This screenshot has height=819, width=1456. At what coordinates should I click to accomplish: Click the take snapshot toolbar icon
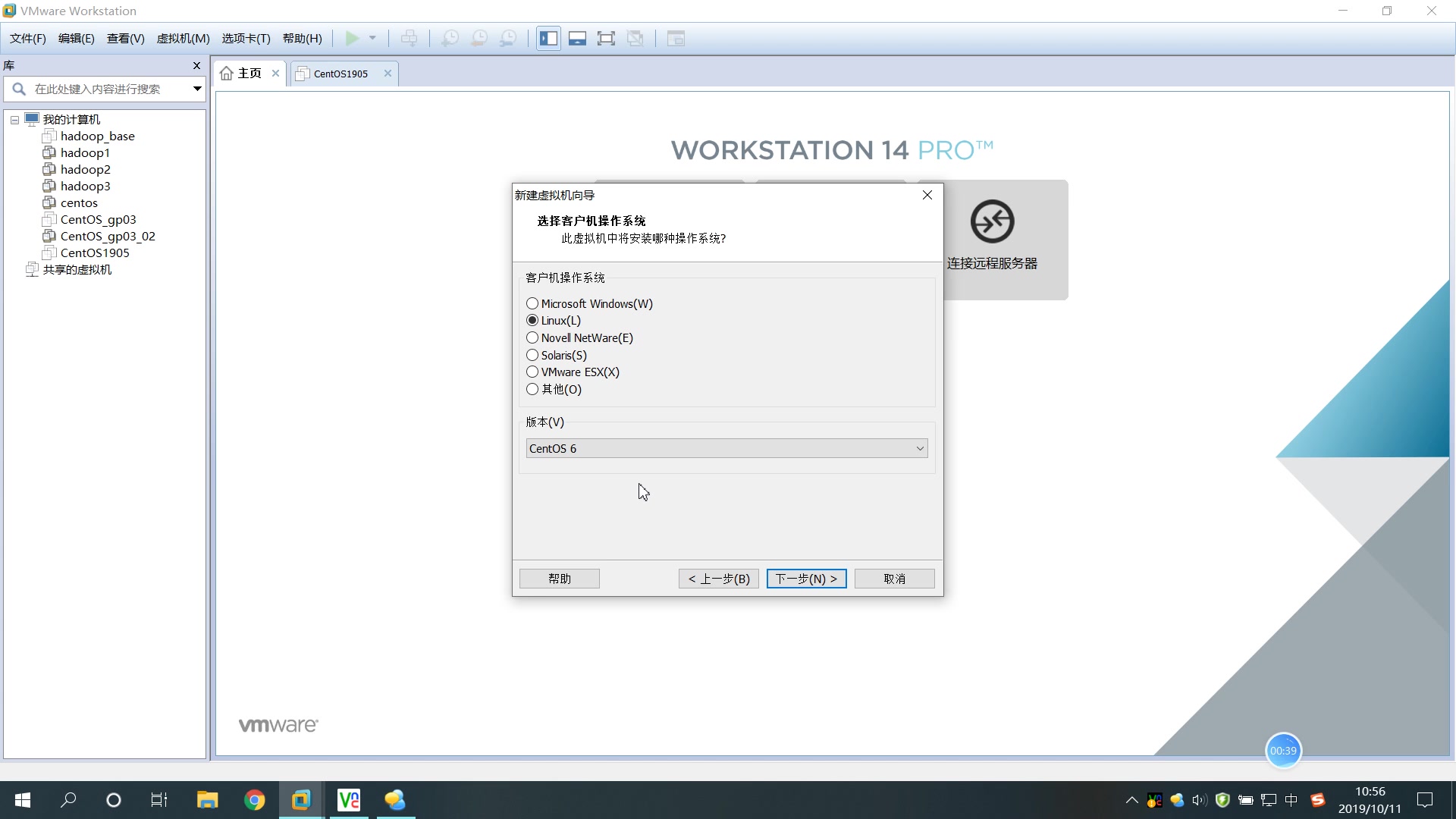click(450, 38)
